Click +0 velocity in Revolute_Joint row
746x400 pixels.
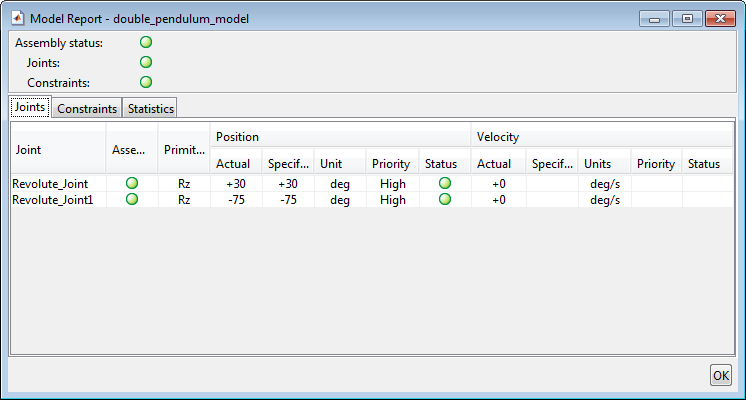499,184
